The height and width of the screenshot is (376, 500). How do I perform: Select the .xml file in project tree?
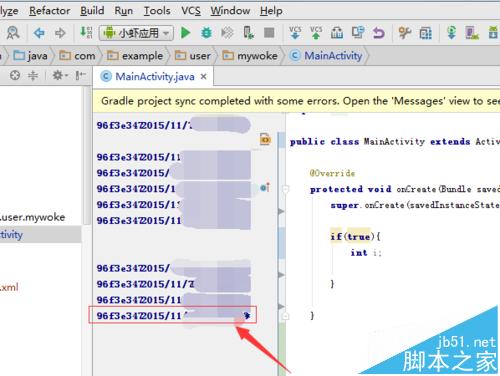(9, 287)
